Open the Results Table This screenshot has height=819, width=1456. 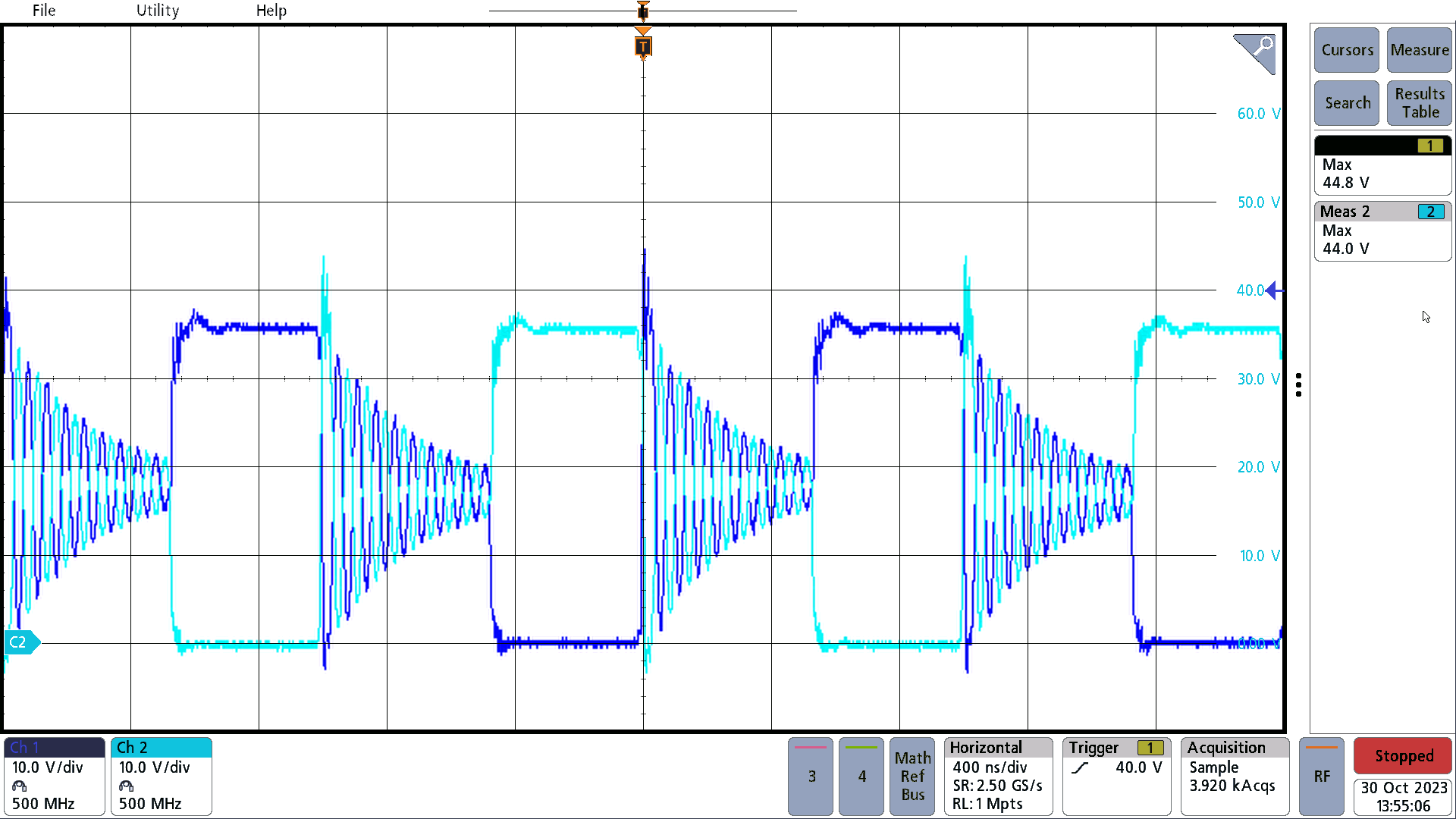click(x=1420, y=103)
